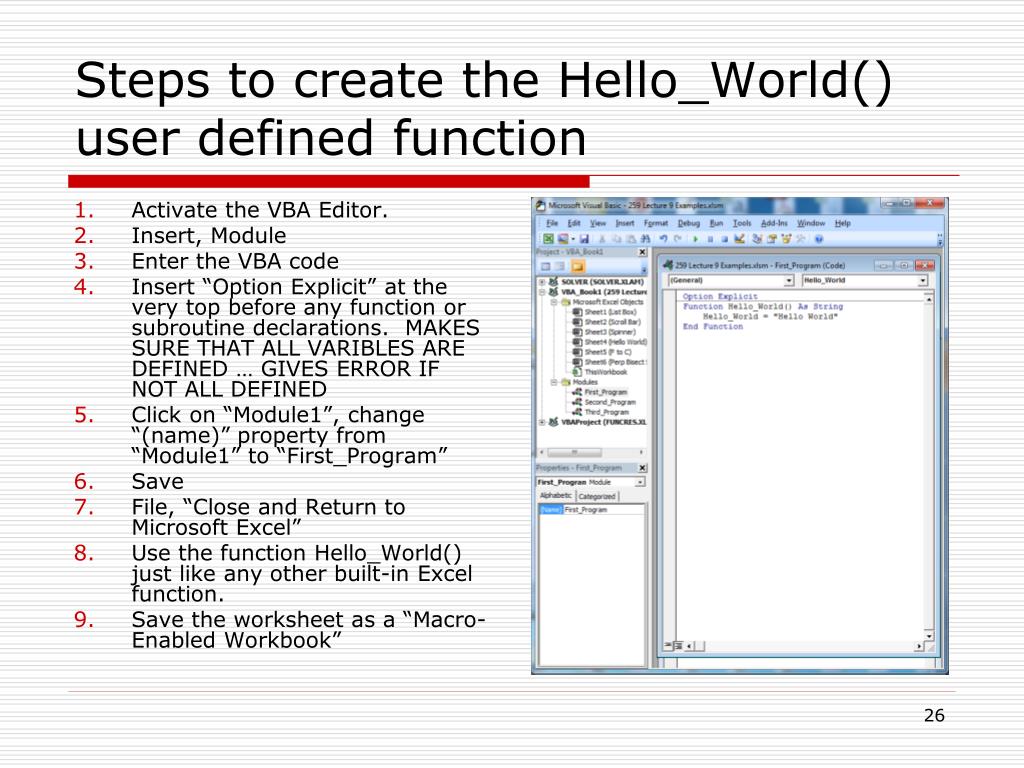Click the View Microsoft Excel toolbar icon
The width and height of the screenshot is (1024, 768).
pos(547,240)
